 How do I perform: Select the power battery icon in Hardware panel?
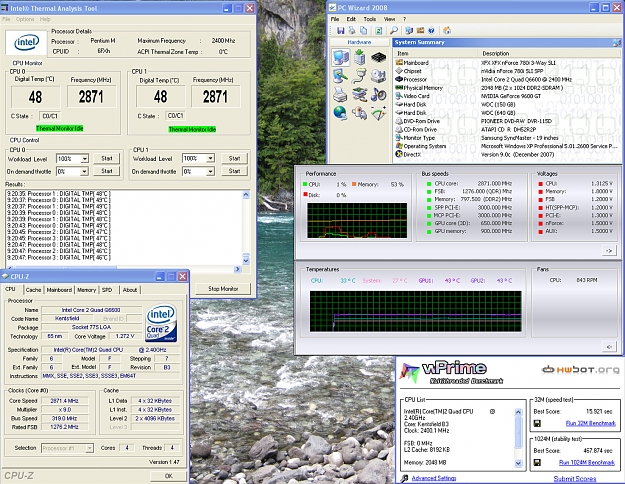coord(359,113)
